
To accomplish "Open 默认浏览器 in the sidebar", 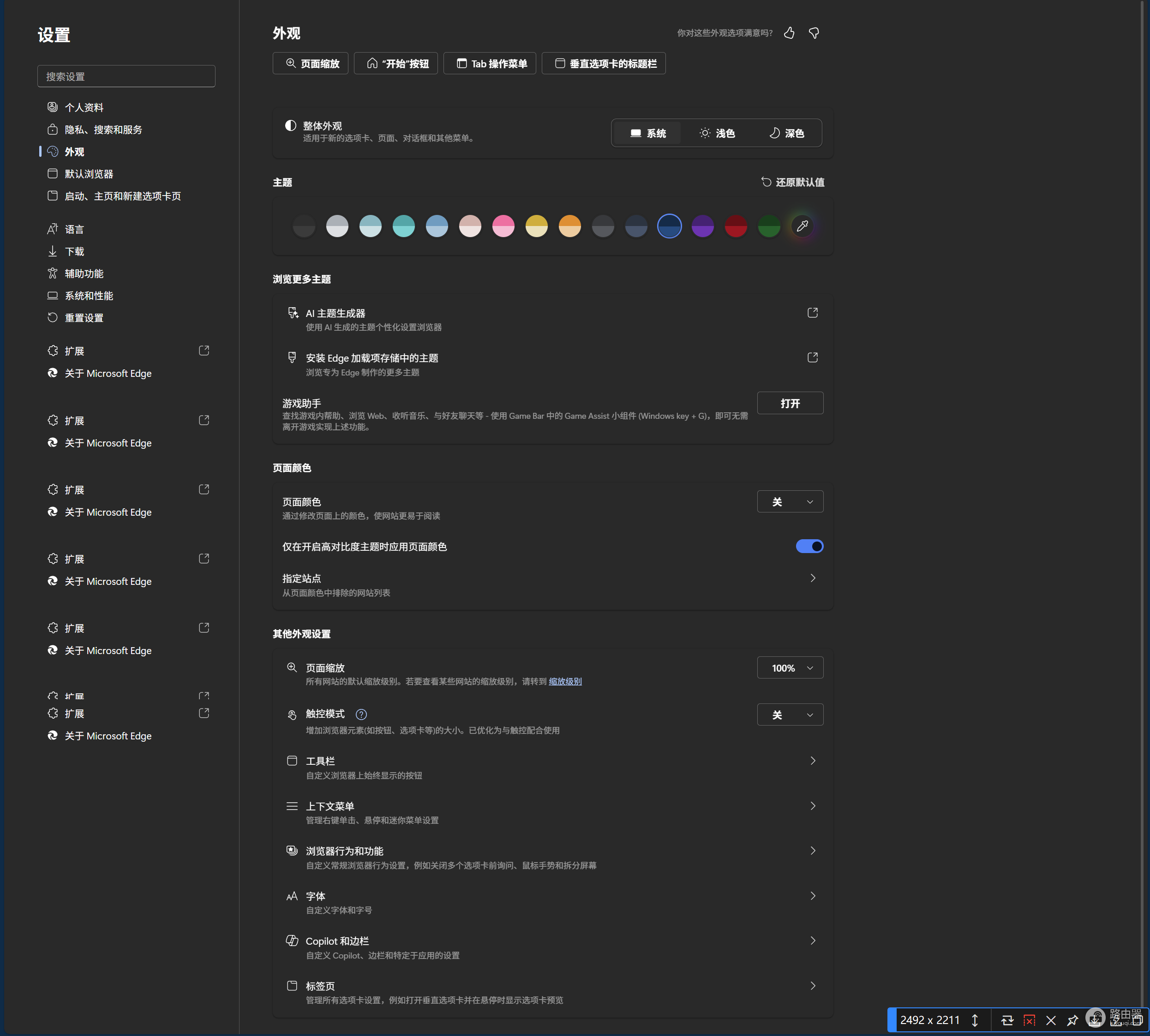I will pos(126,173).
